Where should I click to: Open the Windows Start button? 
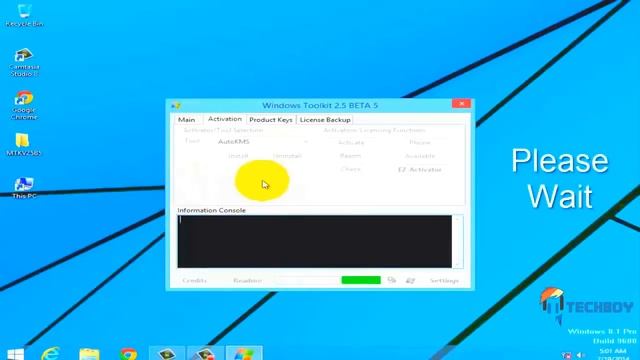(x=16, y=354)
